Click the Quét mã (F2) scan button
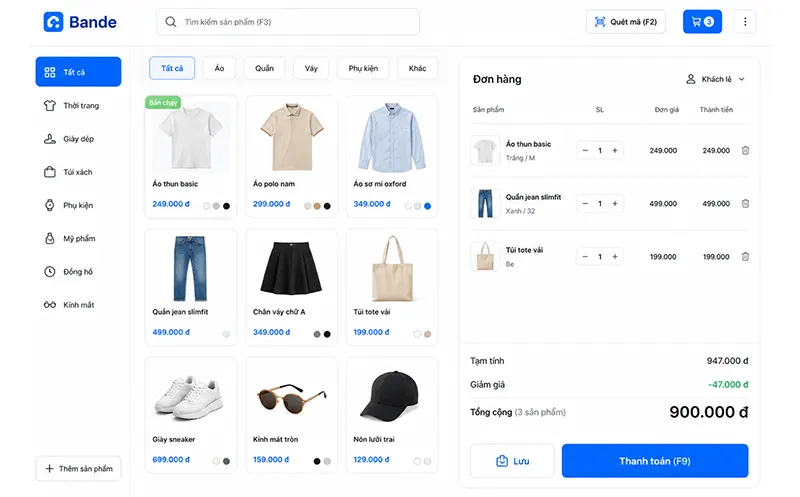The height and width of the screenshot is (497, 800). (x=626, y=21)
